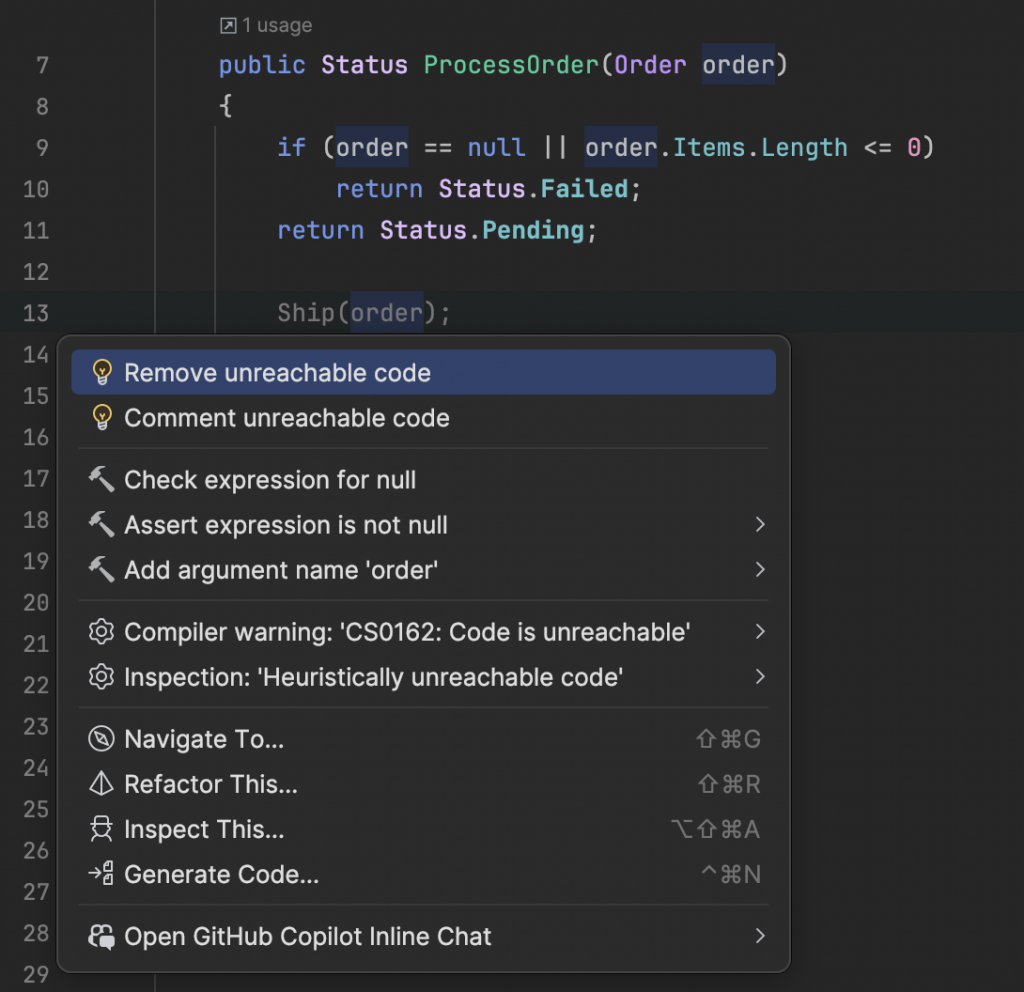Click line number 10 in the gutter
1024x992 pixels.
[35, 189]
